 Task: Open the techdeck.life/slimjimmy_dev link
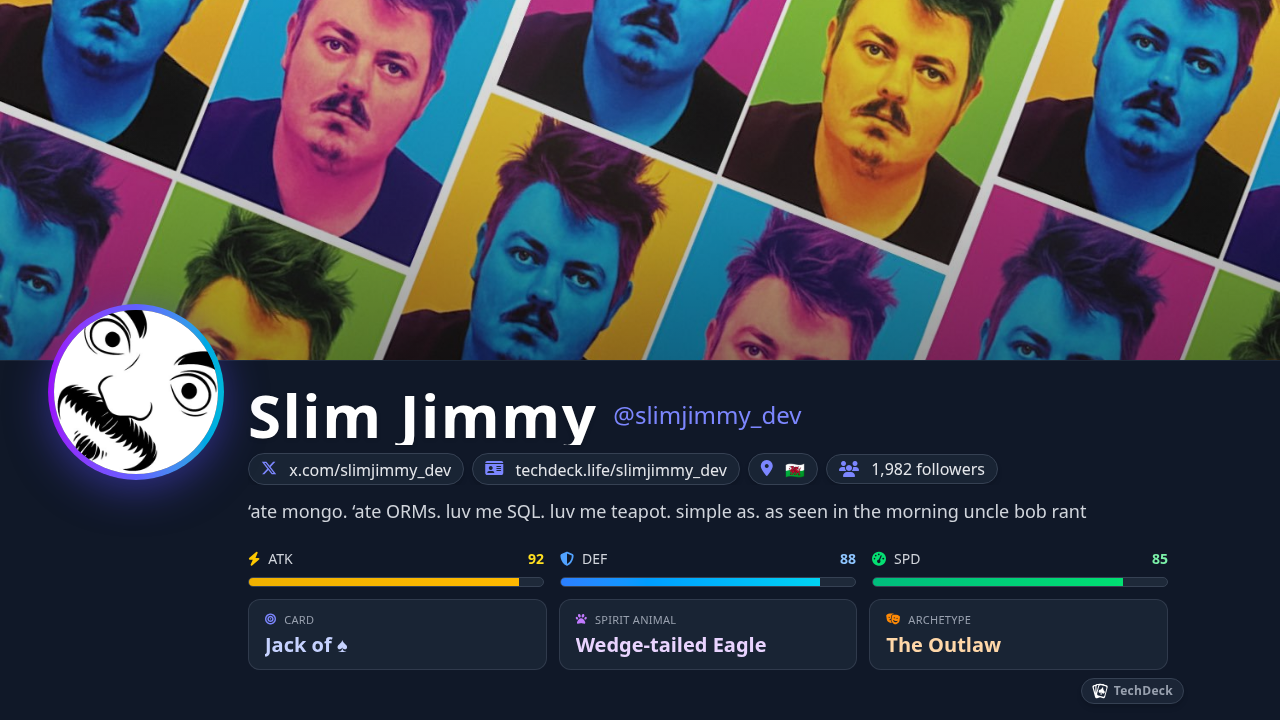[606, 469]
